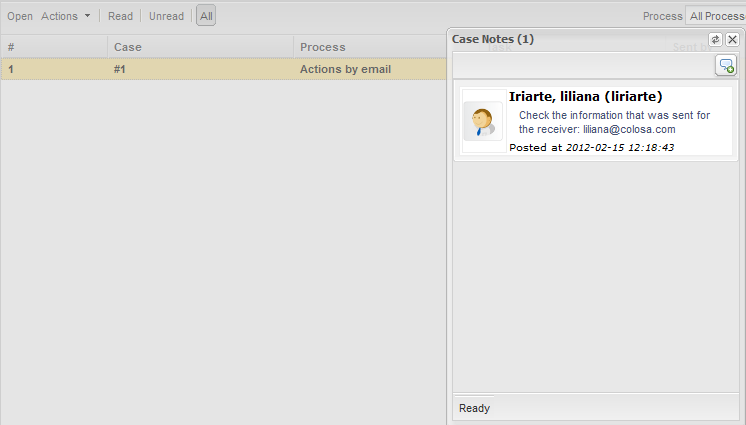Select the case #1 row cell
Image resolution: width=746 pixels, height=425 pixels.
tap(200, 69)
